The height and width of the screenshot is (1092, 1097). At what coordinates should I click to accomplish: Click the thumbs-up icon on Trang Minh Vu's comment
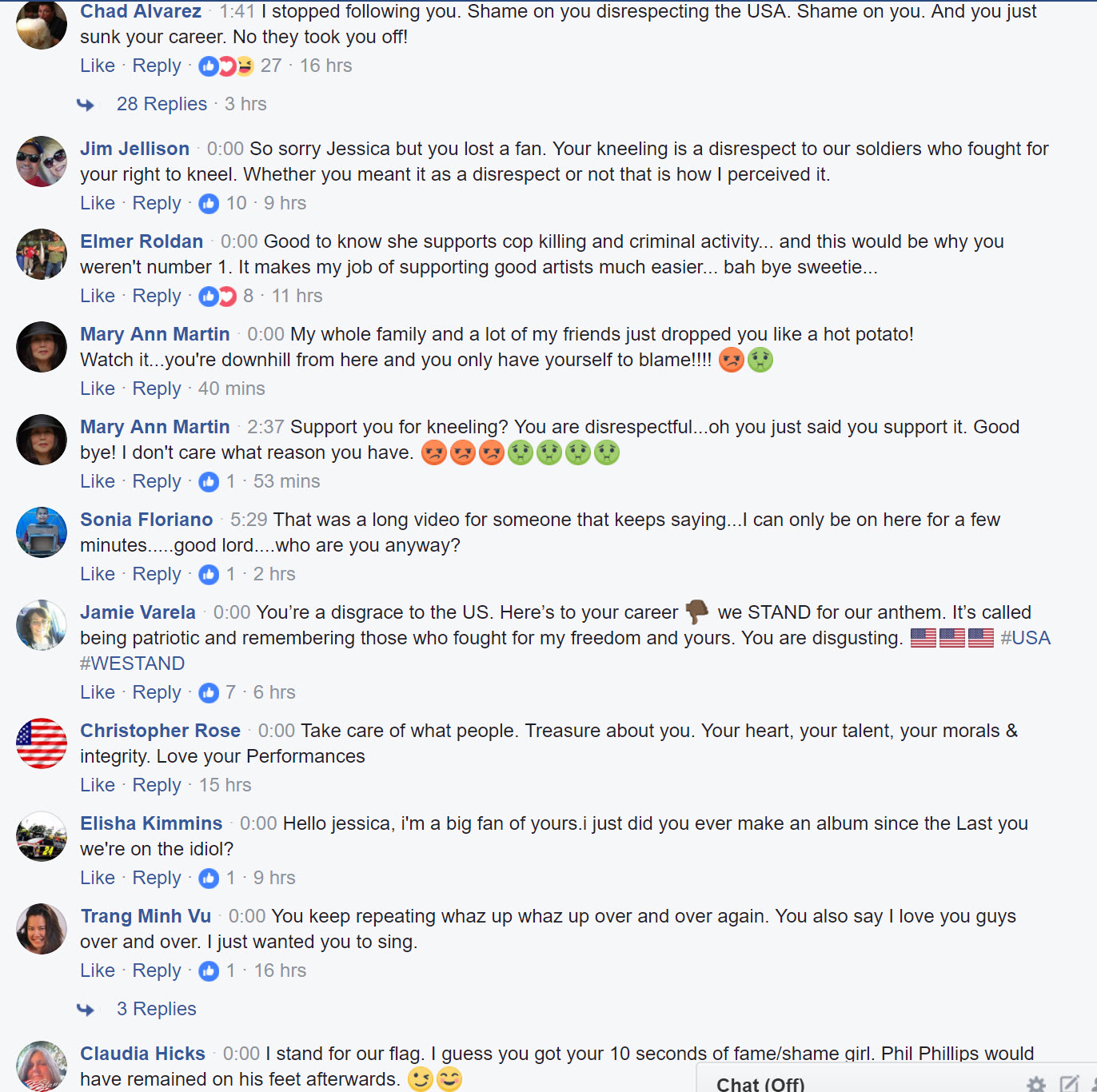click(209, 971)
